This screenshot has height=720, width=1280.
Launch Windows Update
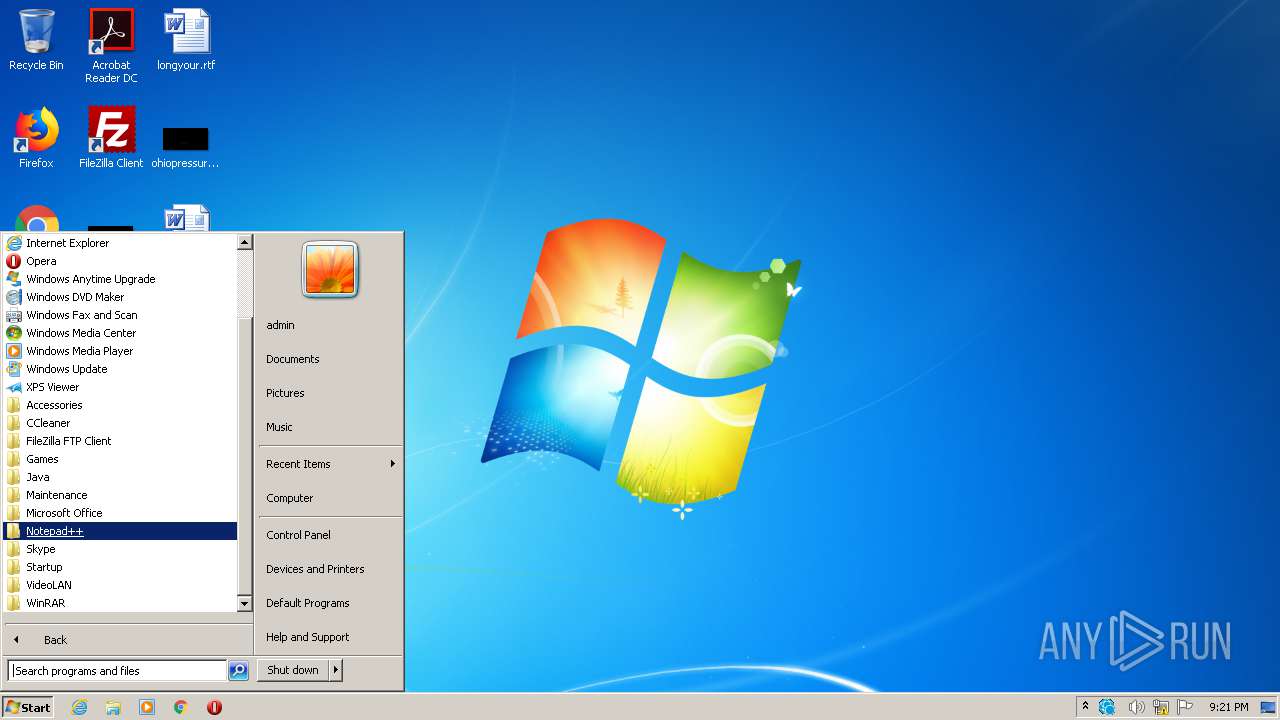(120, 369)
